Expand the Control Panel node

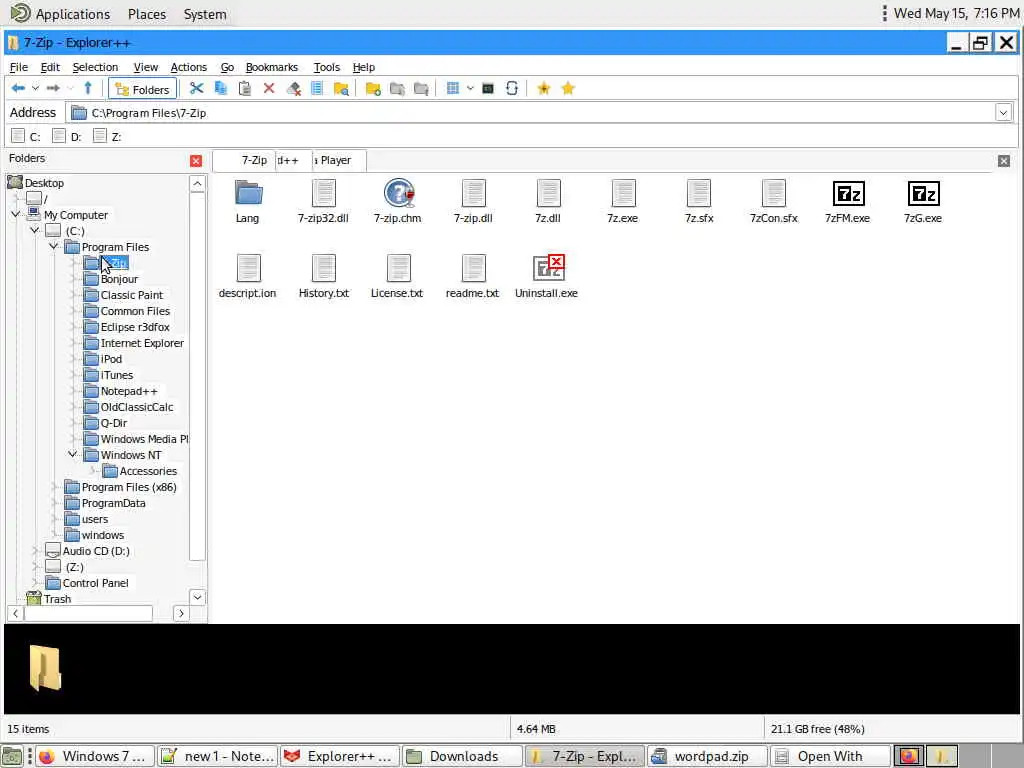pyautogui.click(x=35, y=583)
